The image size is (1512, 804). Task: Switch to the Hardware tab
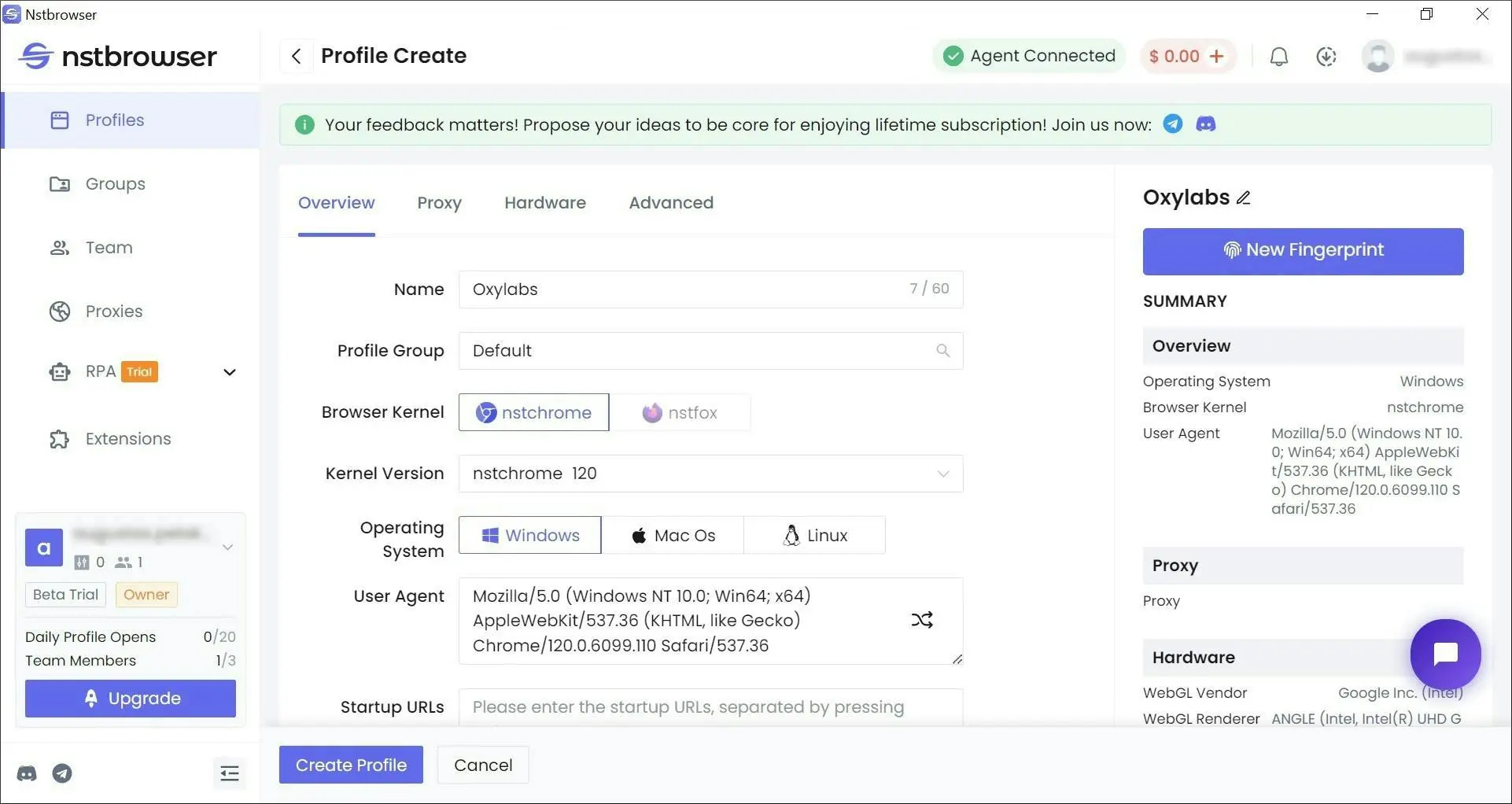[x=544, y=203]
